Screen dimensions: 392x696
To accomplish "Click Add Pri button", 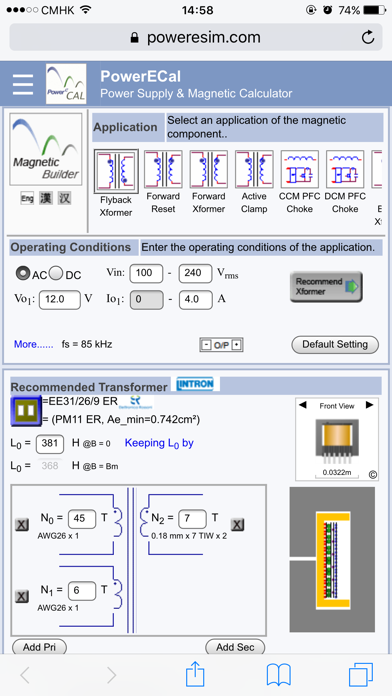I will (39, 647).
